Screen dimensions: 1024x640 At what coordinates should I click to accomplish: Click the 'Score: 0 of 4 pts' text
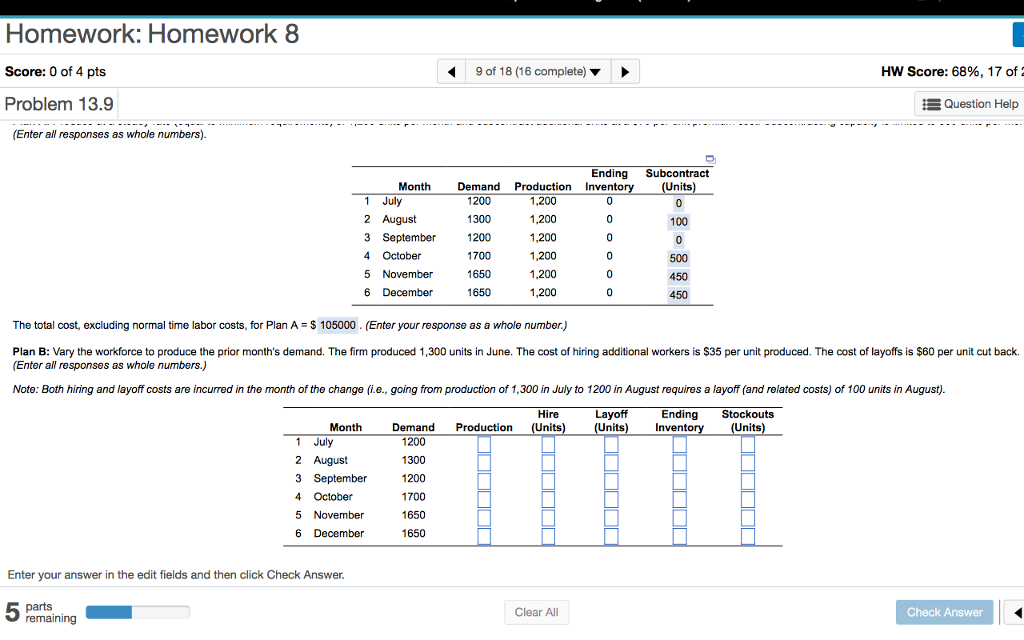[56, 72]
